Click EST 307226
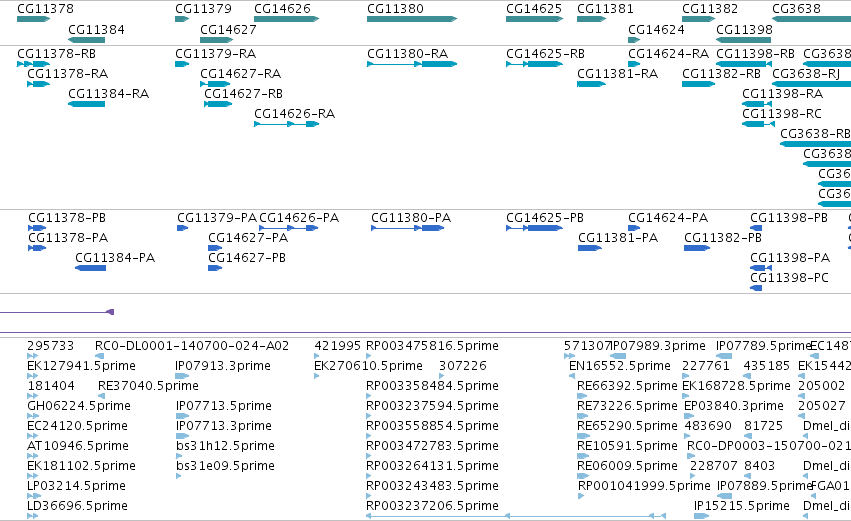This screenshot has height=521, width=851. [x=463, y=366]
